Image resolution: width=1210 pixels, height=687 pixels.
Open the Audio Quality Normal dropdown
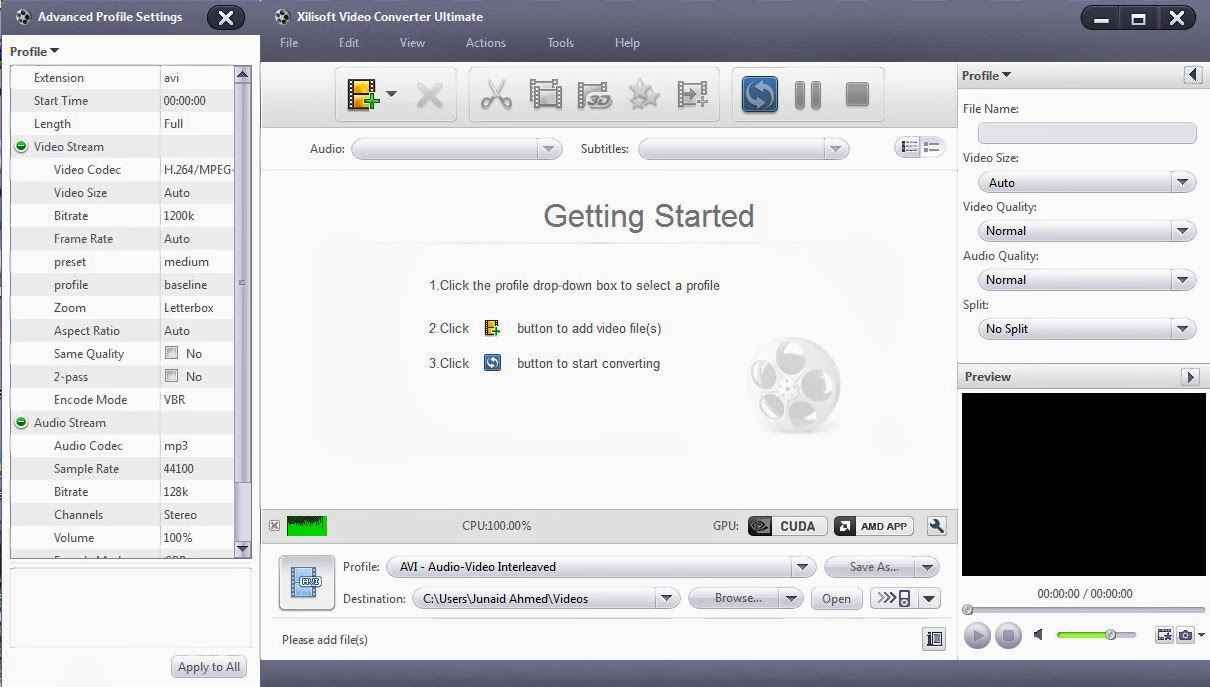[1183, 280]
